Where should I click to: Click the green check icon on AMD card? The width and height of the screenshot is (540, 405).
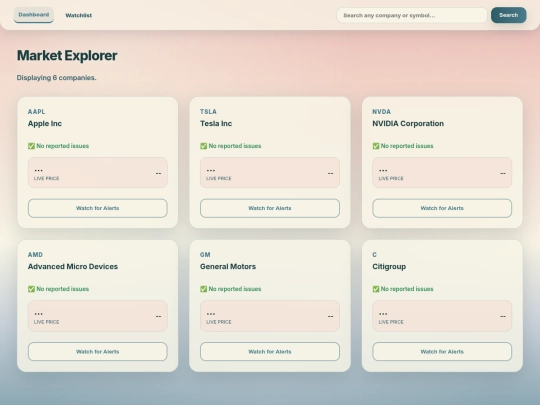(x=31, y=289)
